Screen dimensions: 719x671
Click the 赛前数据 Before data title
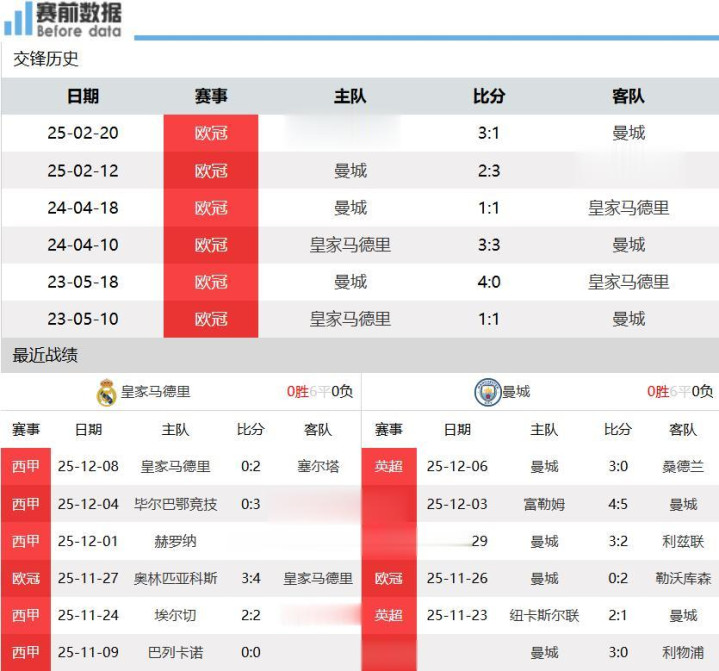(x=79, y=19)
